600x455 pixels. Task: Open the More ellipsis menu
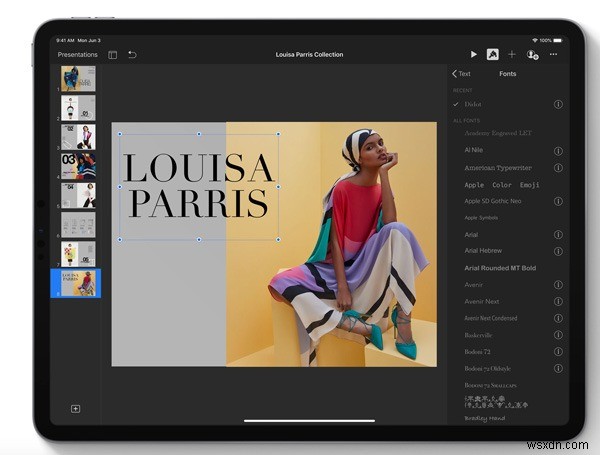point(553,54)
